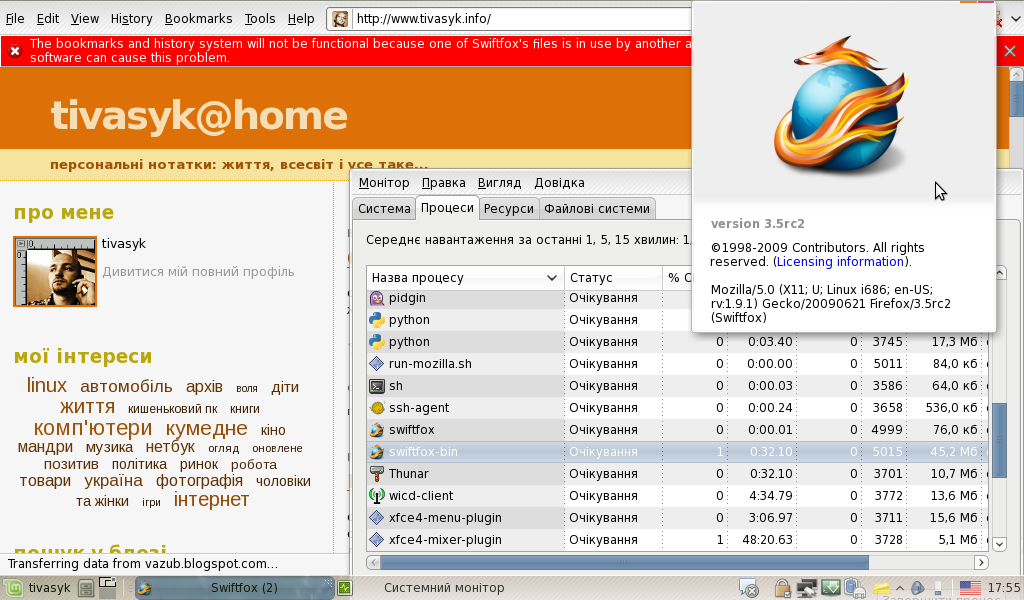Click the second python process icon
Screen dimensions: 1024x600
click(377, 341)
